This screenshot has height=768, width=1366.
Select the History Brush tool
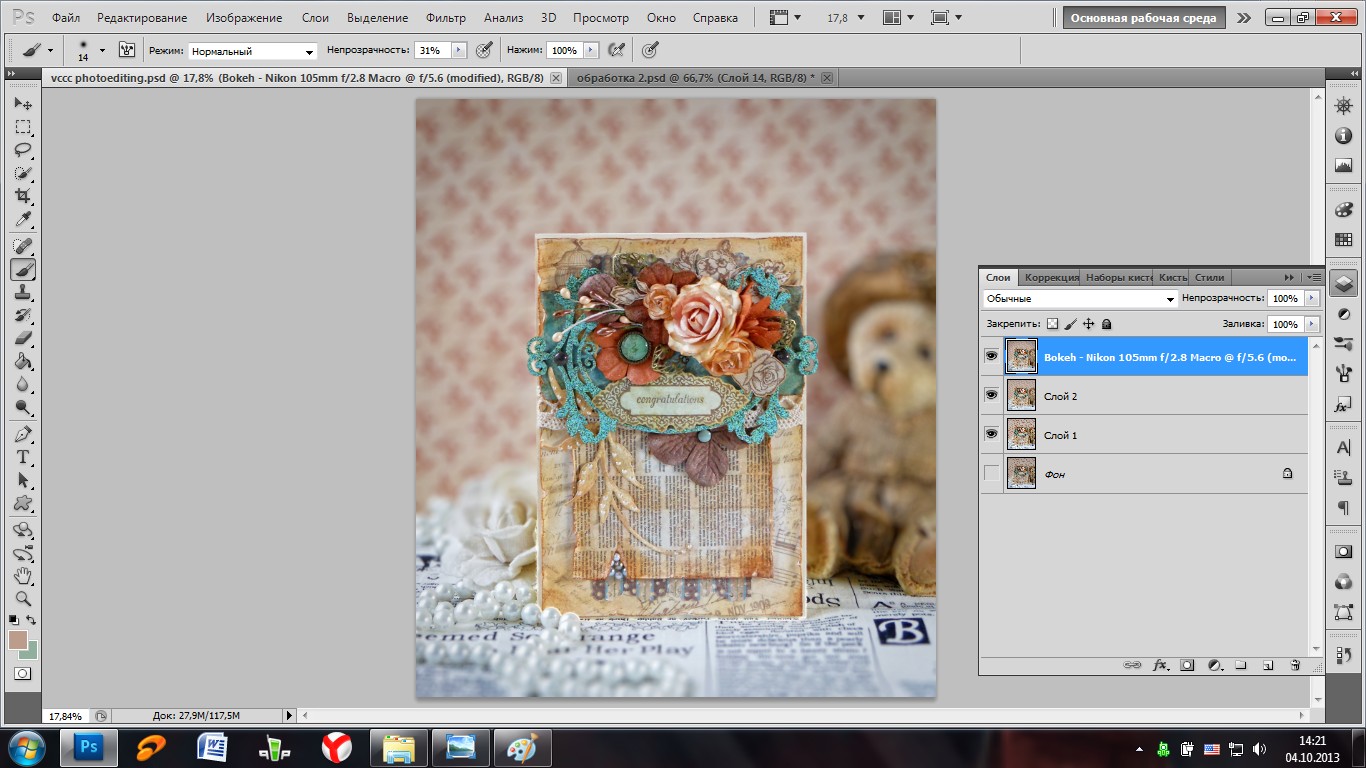(x=23, y=315)
